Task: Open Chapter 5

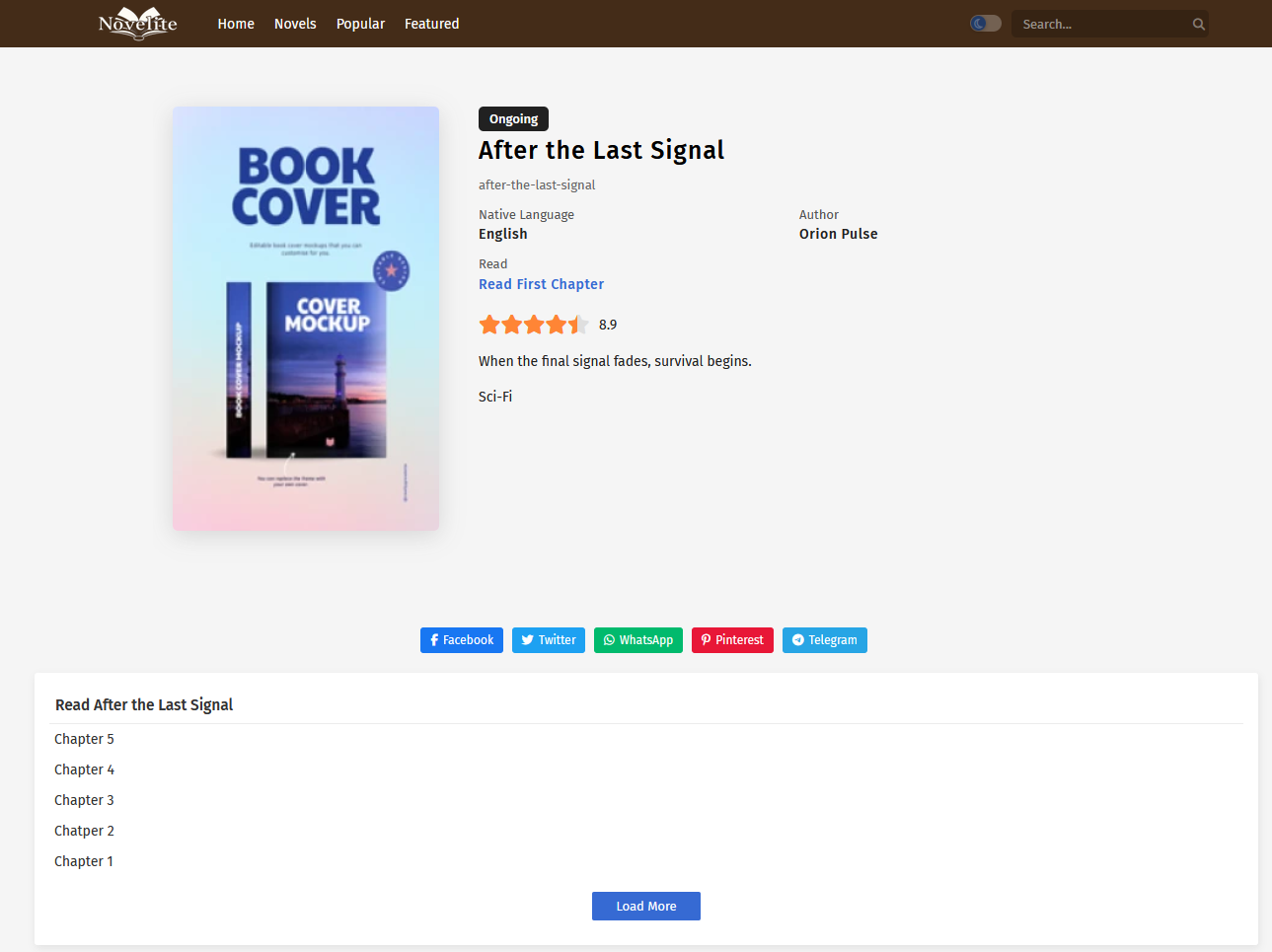Action: [x=84, y=739]
